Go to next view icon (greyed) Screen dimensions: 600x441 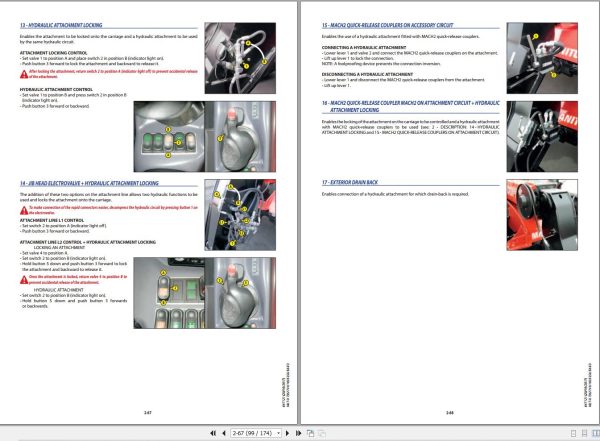point(322,433)
